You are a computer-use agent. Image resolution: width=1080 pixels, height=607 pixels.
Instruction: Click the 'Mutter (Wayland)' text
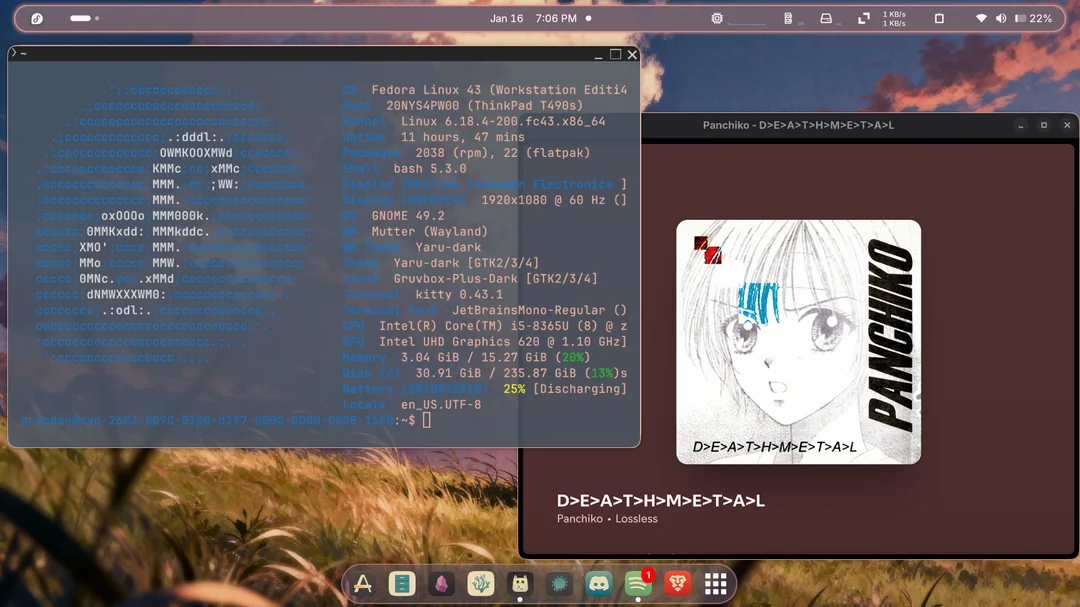429,232
